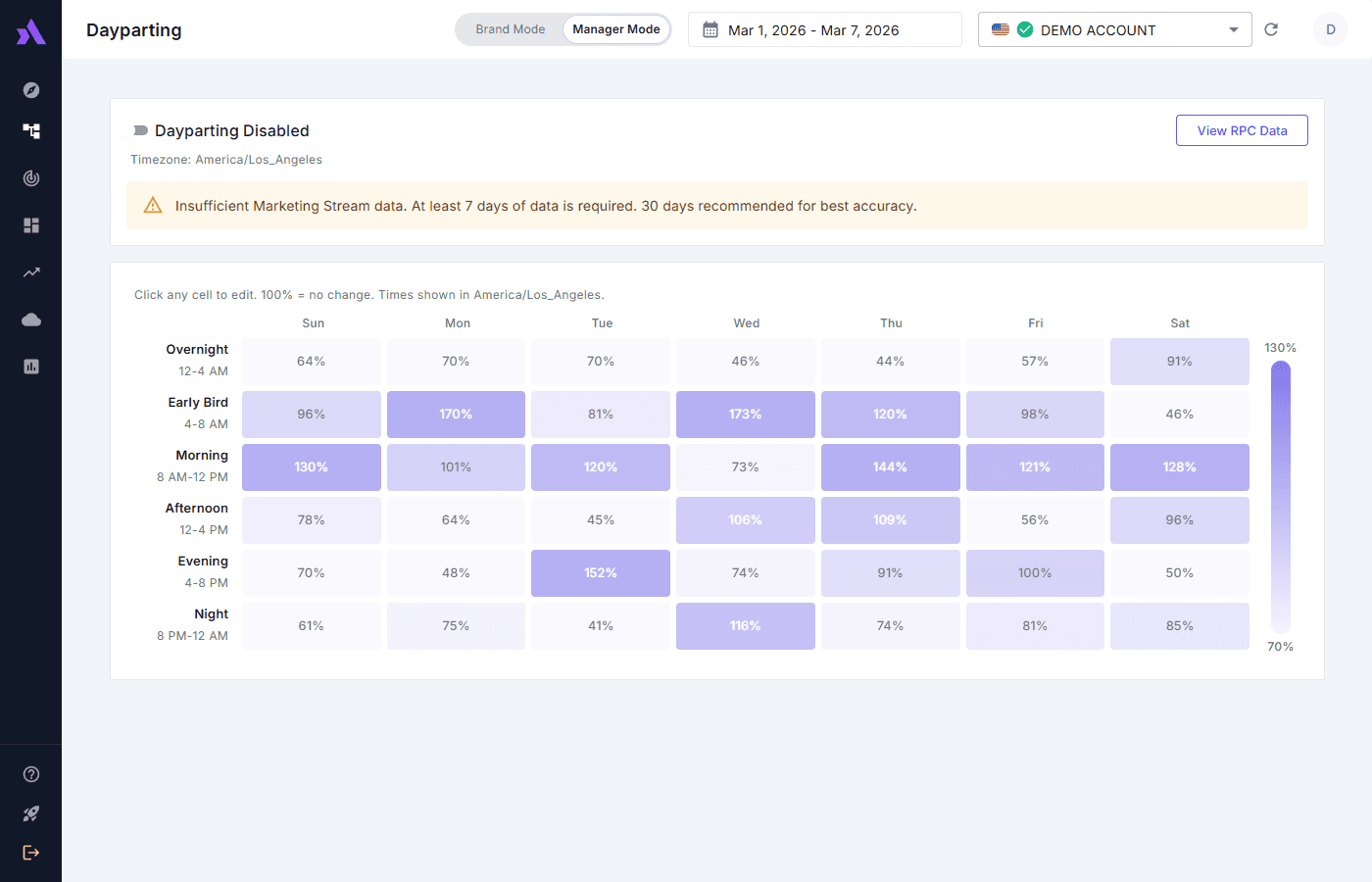Screen dimensions: 1372x882
Task: Edit the Tuesday Afternoon 45% cell
Action: [601, 520]
